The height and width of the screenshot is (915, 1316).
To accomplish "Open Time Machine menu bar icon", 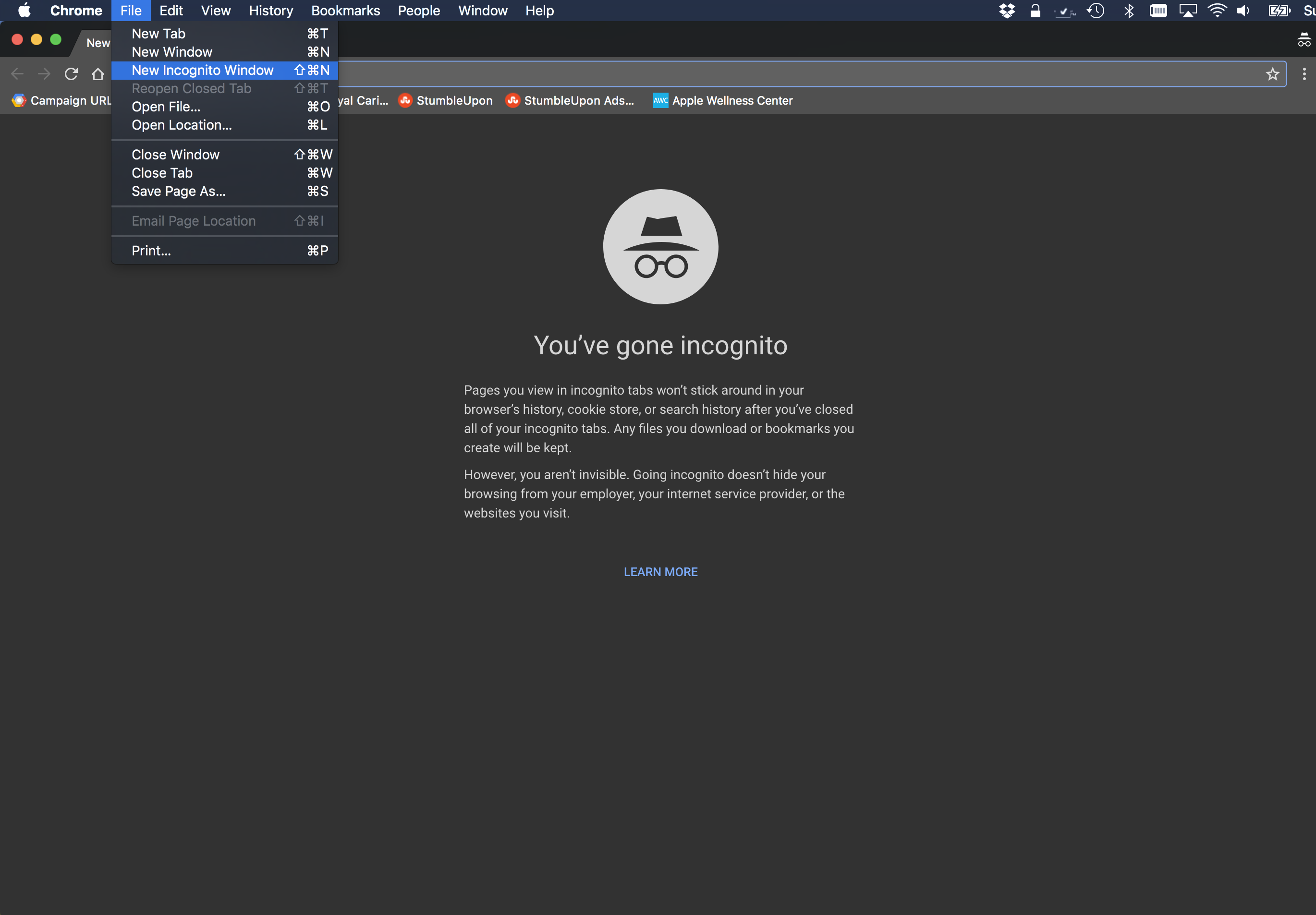I will (x=1096, y=10).
